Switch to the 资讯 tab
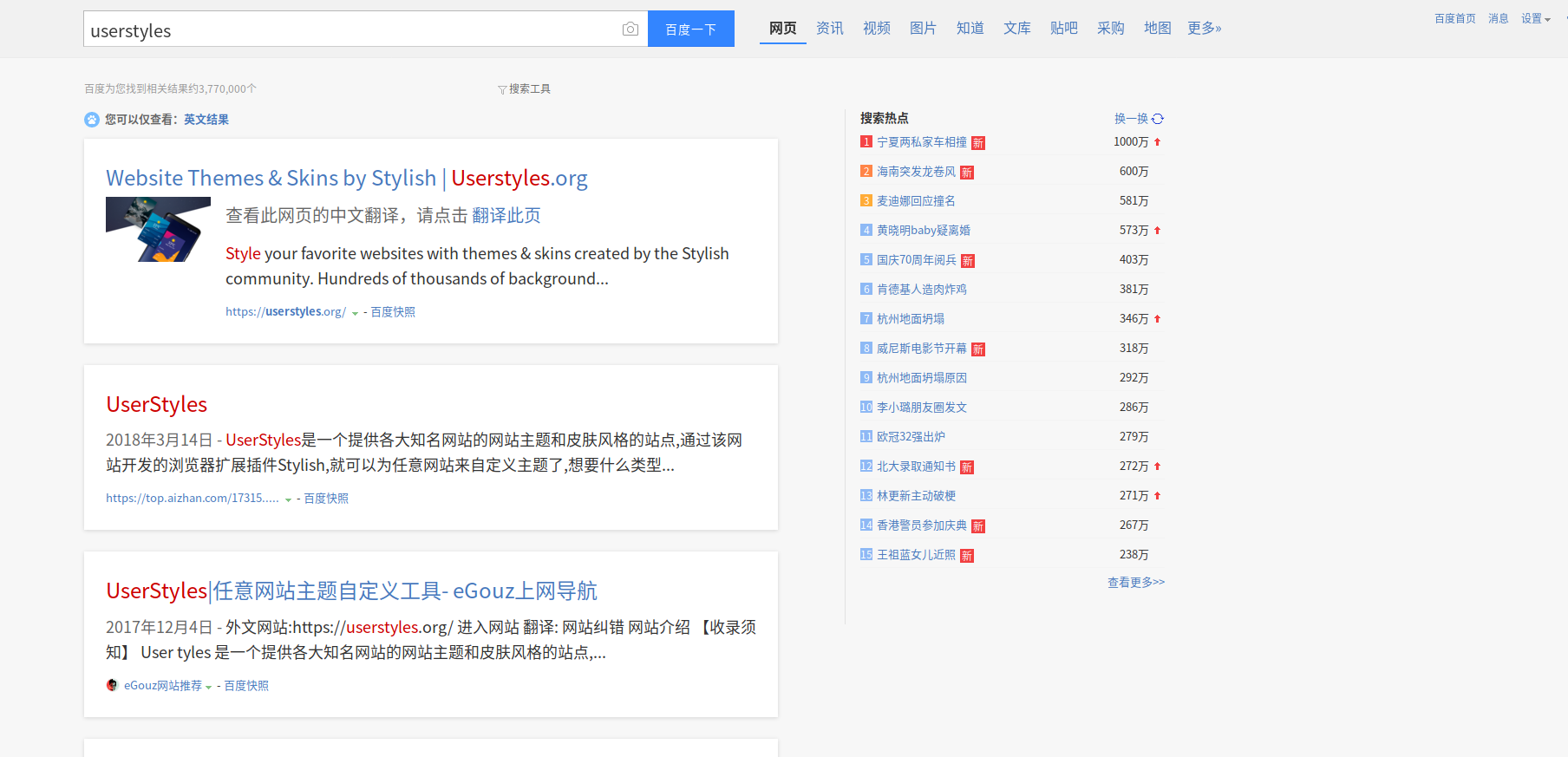The image size is (1568, 757). pyautogui.click(x=830, y=29)
